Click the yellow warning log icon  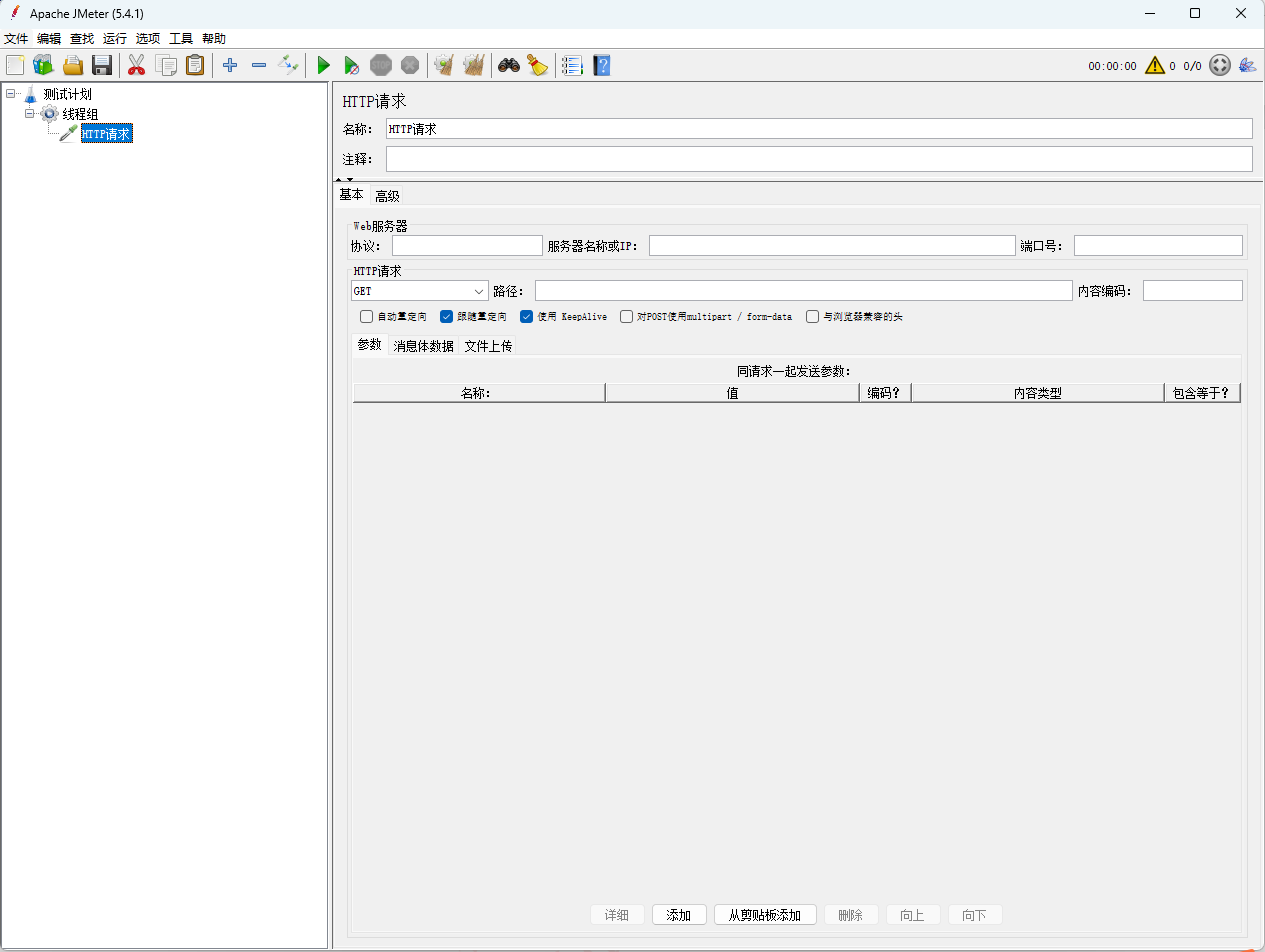(1155, 66)
